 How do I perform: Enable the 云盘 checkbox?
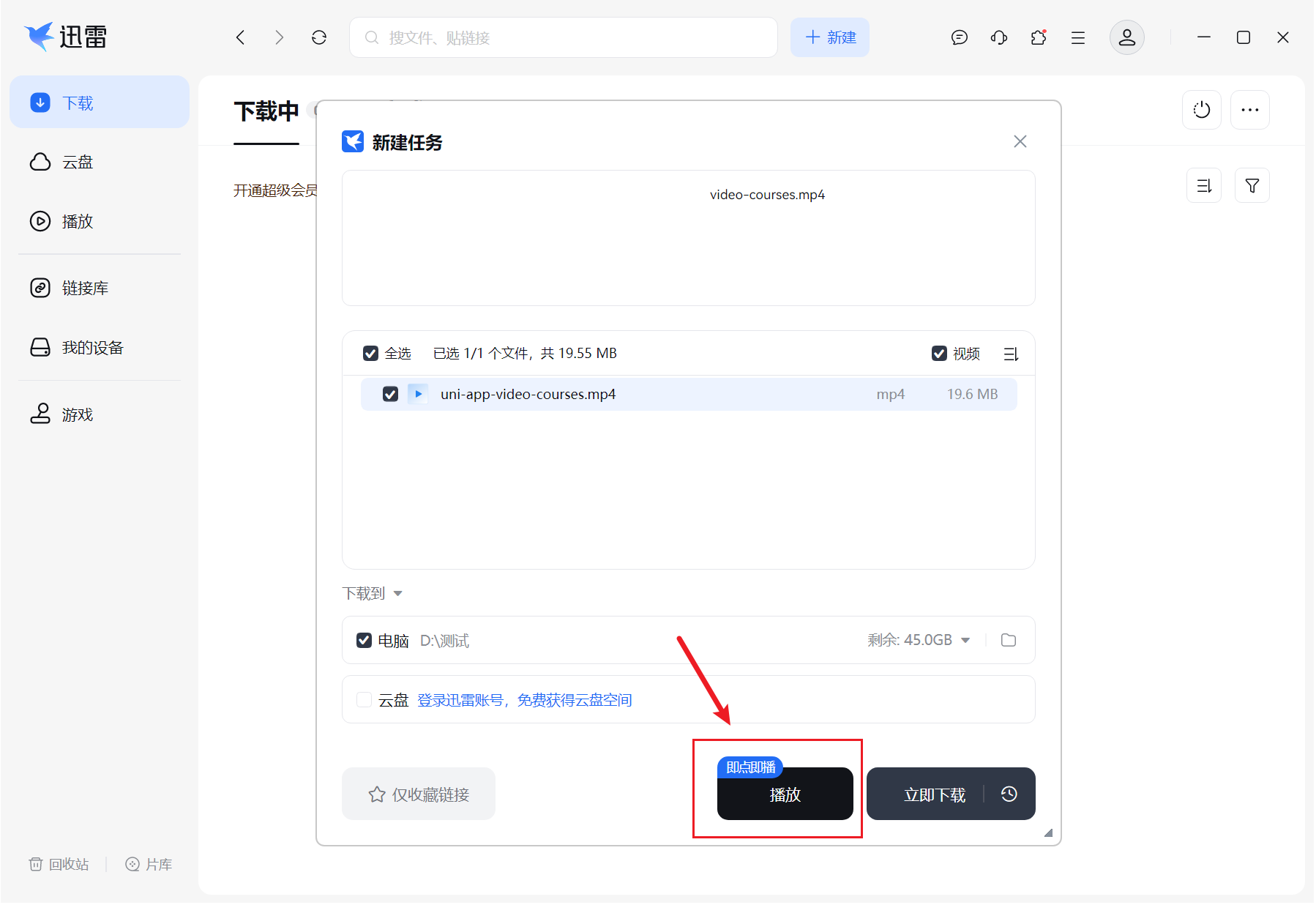point(364,700)
